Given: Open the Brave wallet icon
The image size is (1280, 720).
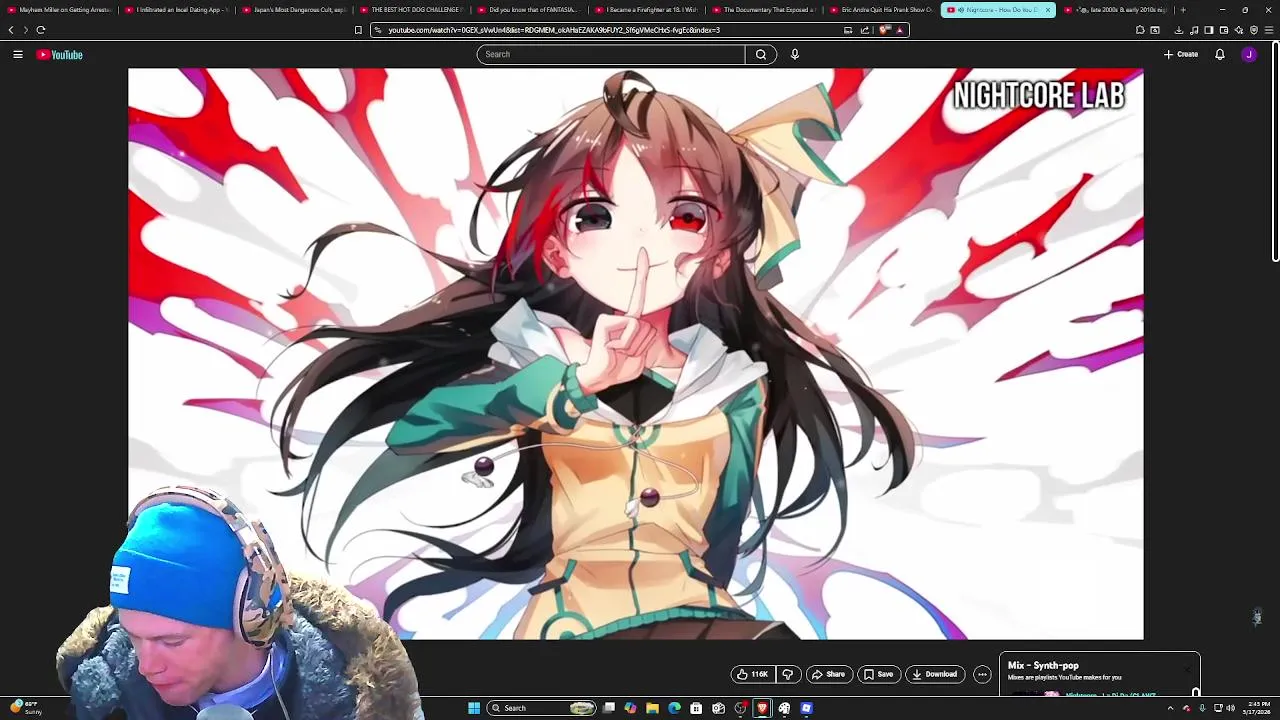Looking at the screenshot, I should [1224, 30].
